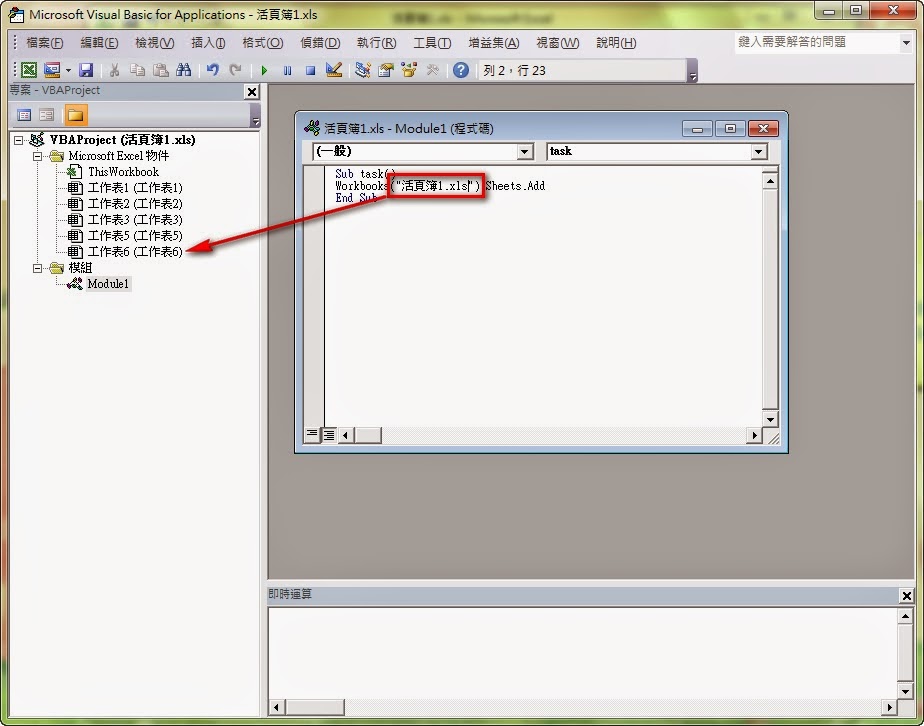Image resolution: width=924 pixels, height=726 pixels.
Task: Open the 工具(T) menu
Action: tap(432, 43)
